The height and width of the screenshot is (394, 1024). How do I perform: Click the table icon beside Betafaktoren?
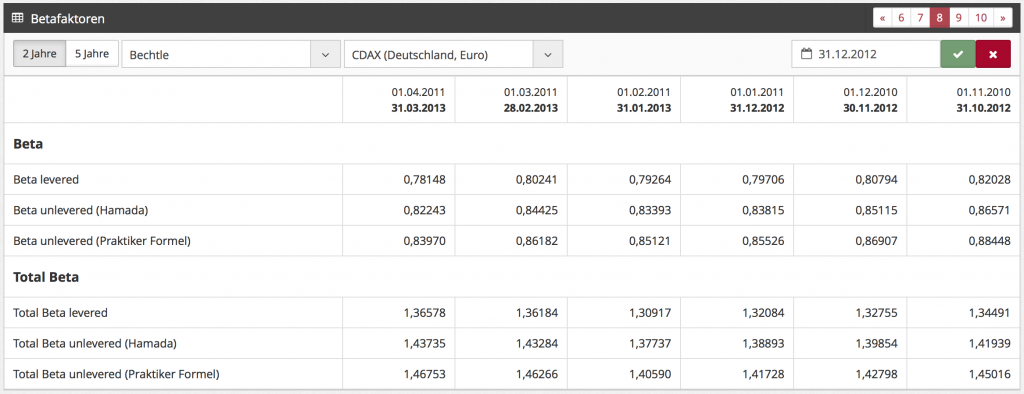(18, 18)
